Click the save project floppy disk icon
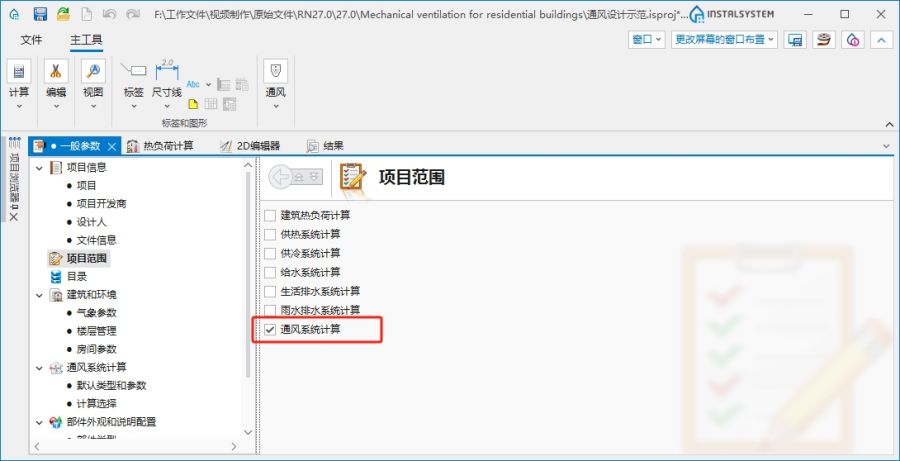 [x=40, y=14]
